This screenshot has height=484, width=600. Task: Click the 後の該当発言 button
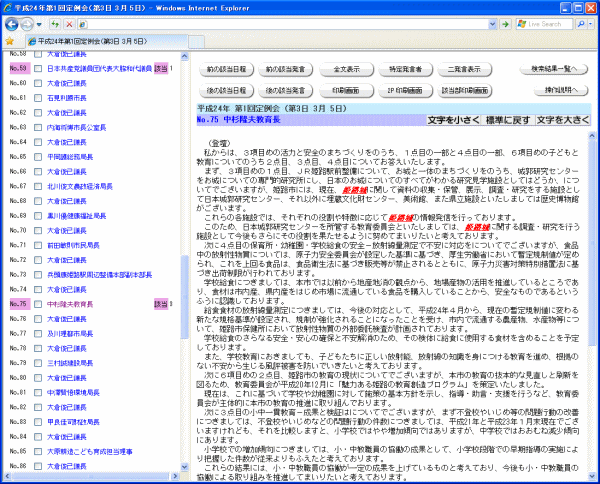tap(285, 91)
